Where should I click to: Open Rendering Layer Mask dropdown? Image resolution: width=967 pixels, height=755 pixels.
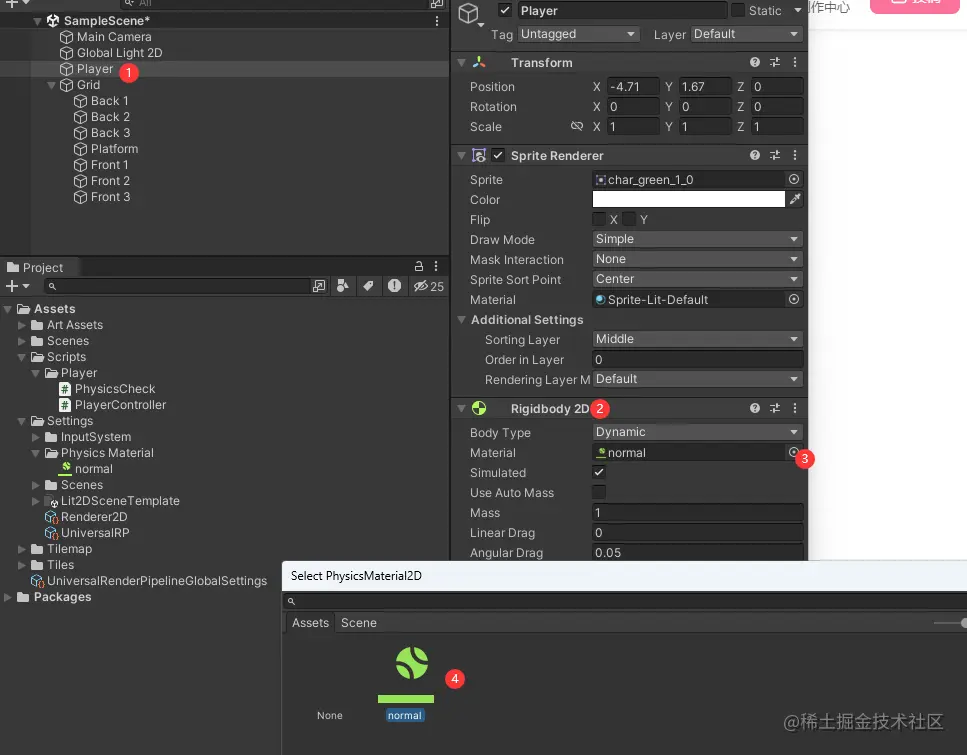click(697, 379)
